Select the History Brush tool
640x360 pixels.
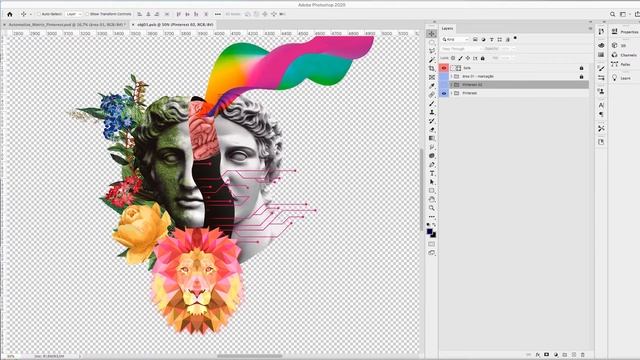(432, 121)
